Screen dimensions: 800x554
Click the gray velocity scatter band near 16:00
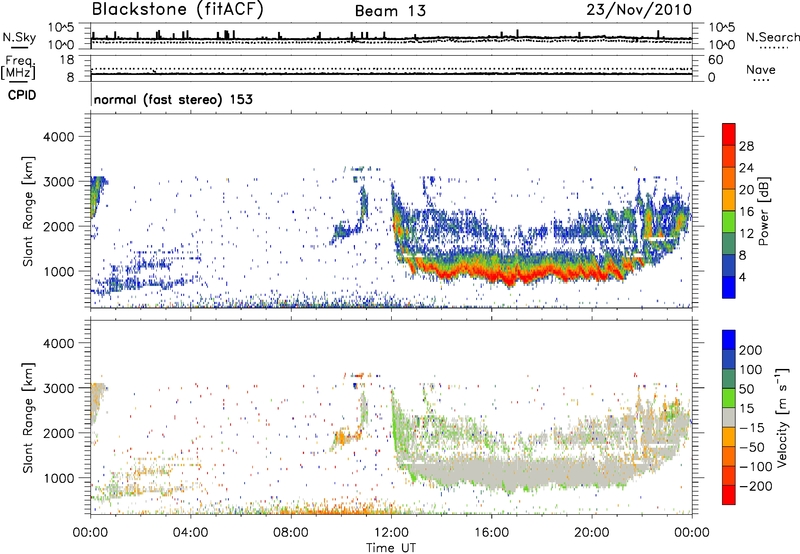point(492,472)
